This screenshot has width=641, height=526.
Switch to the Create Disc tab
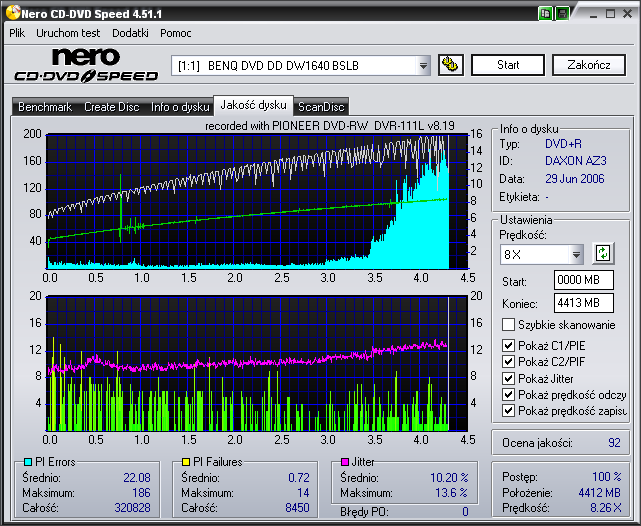point(112,107)
